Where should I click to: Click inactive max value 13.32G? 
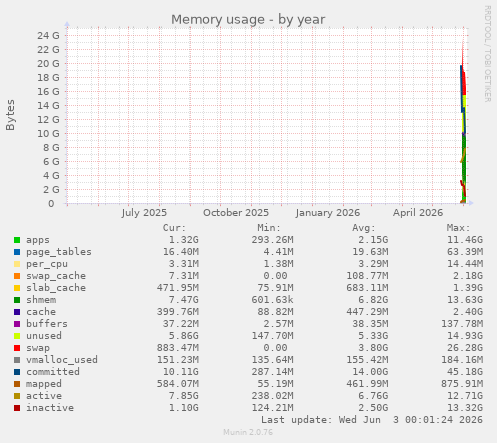click(x=465, y=408)
